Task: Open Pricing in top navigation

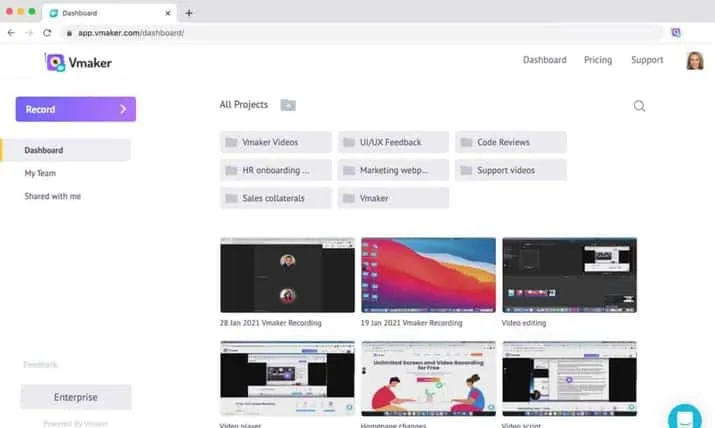Action: [x=598, y=60]
